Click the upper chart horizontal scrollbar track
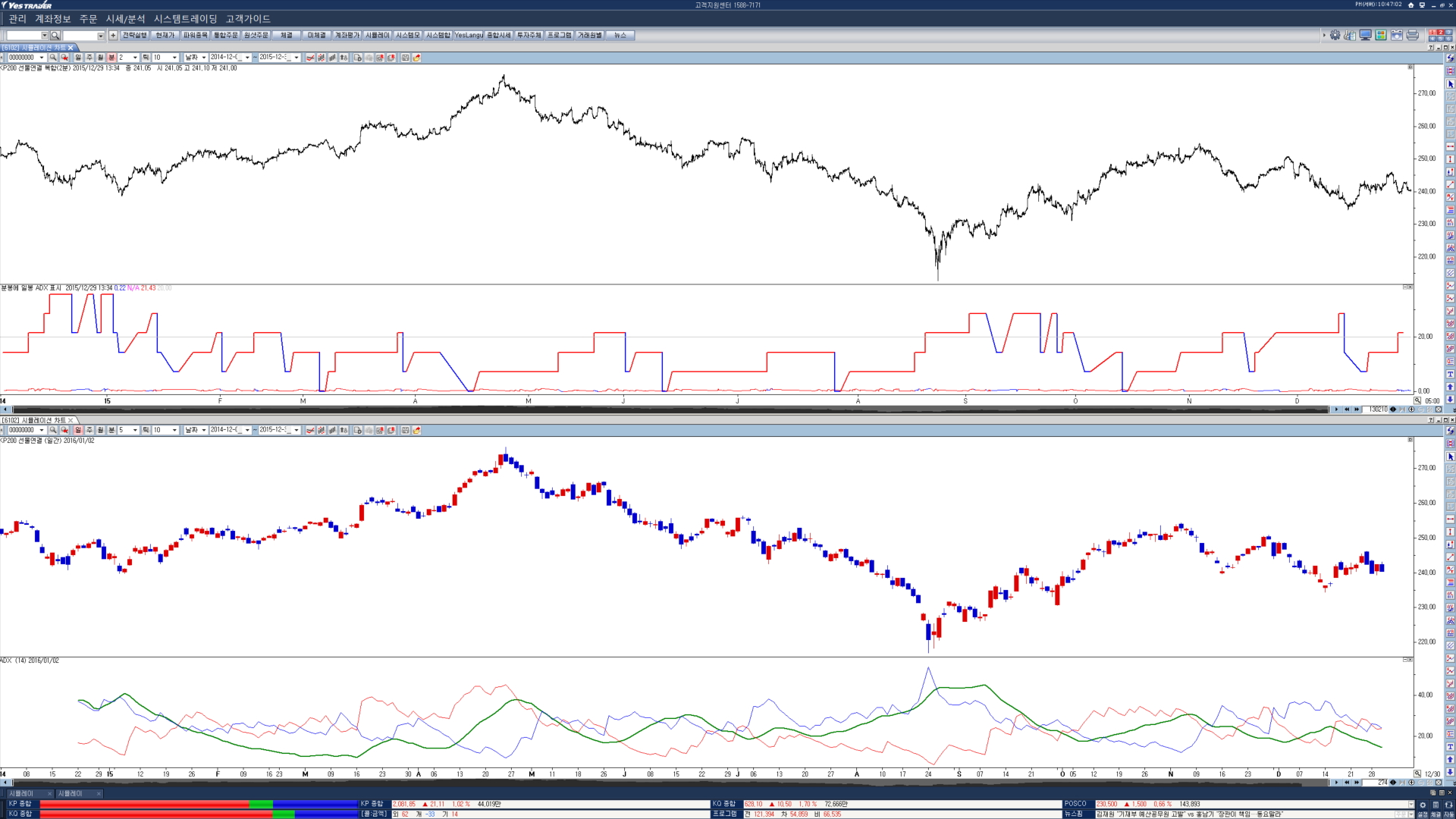The image size is (1456, 819). 667,409
